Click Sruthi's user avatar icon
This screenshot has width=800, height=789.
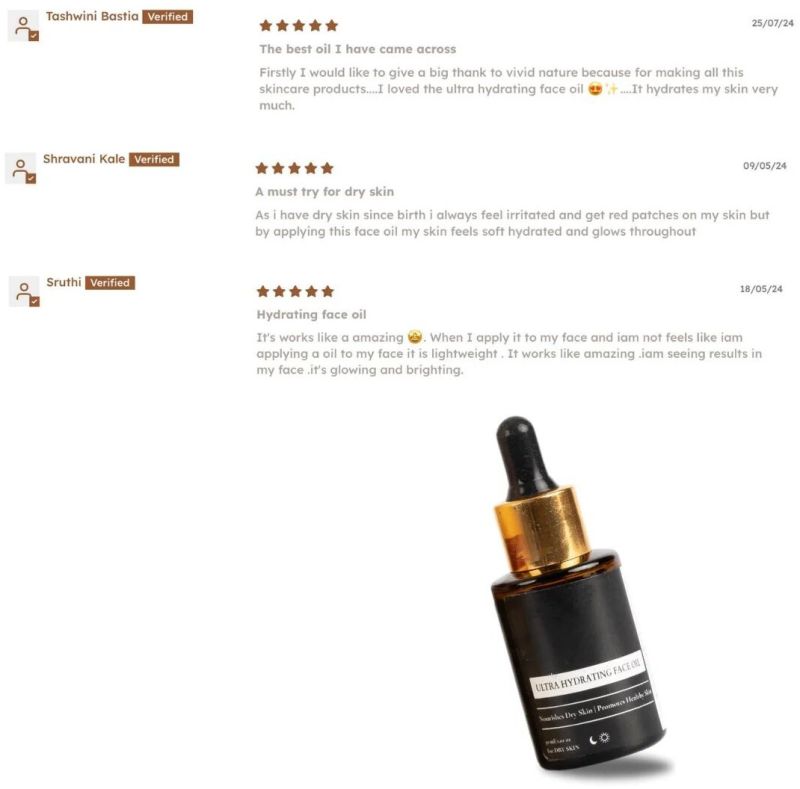(x=24, y=291)
